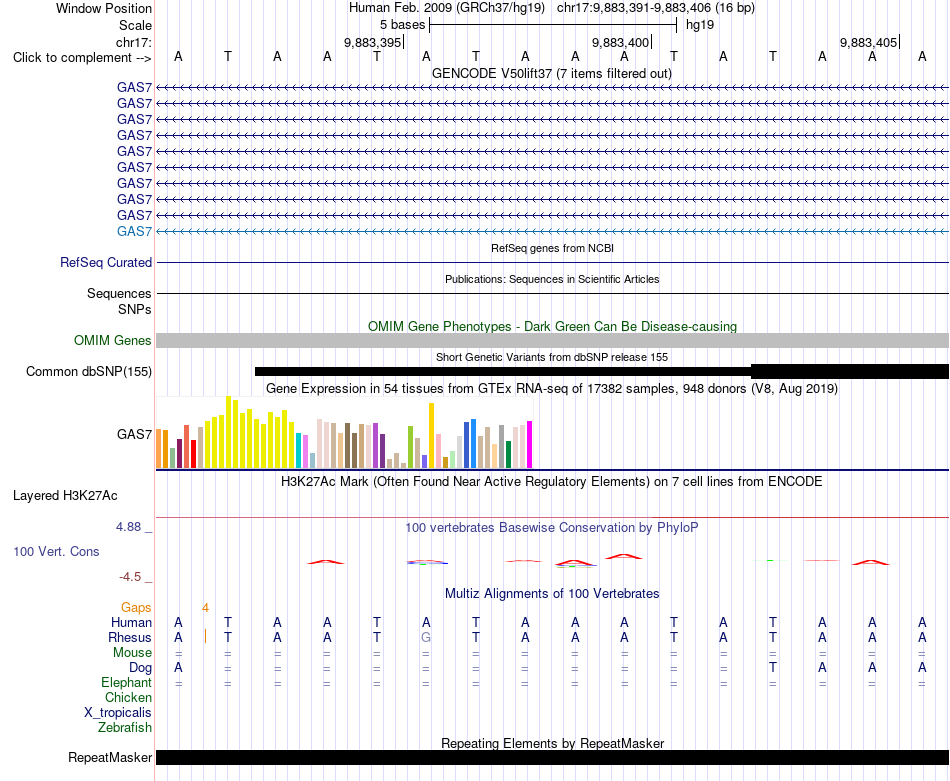950x781 pixels.
Task: Open the RepeatMasker track label
Action: click(x=110, y=757)
